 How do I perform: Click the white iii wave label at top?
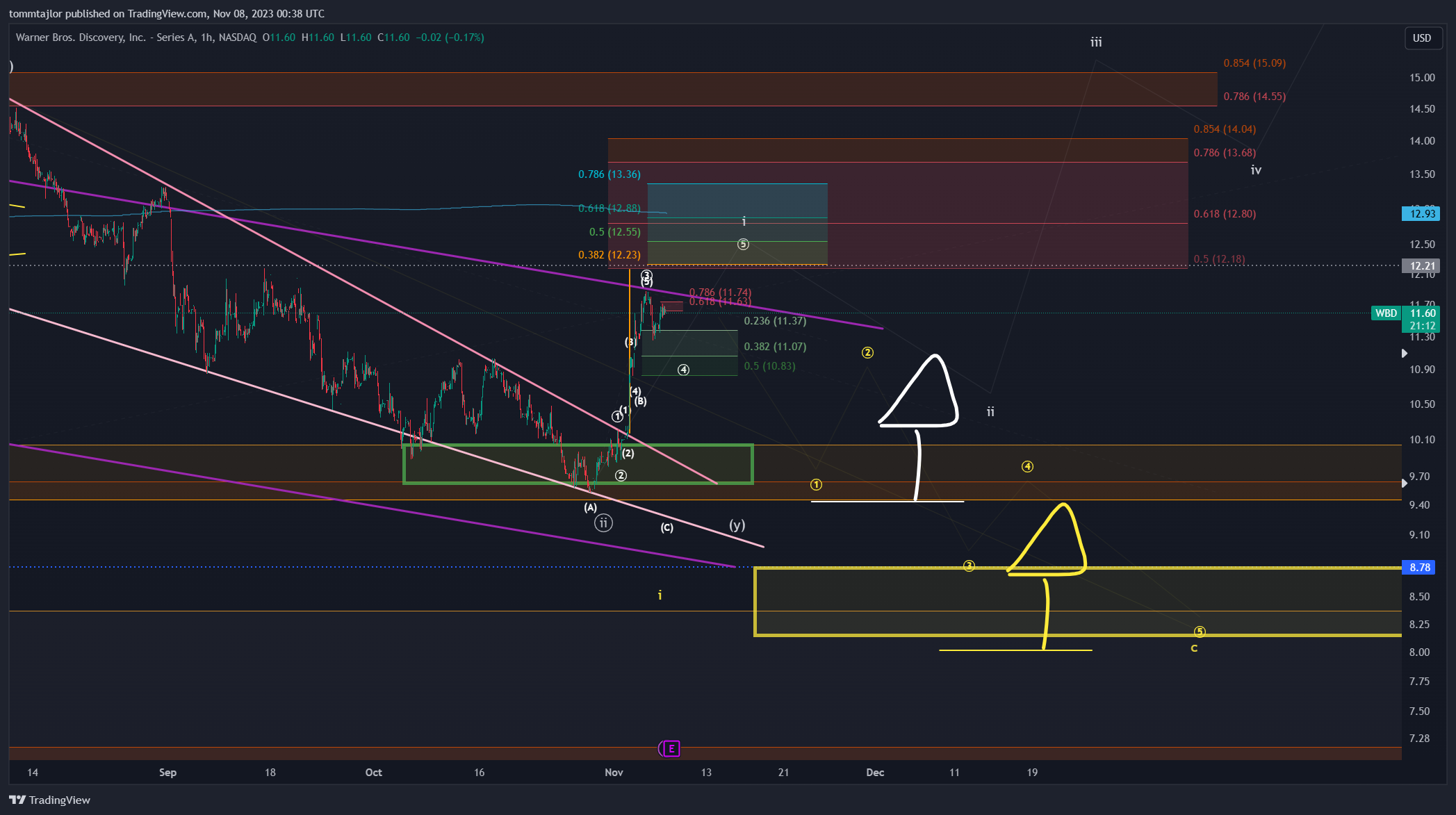tap(1096, 42)
